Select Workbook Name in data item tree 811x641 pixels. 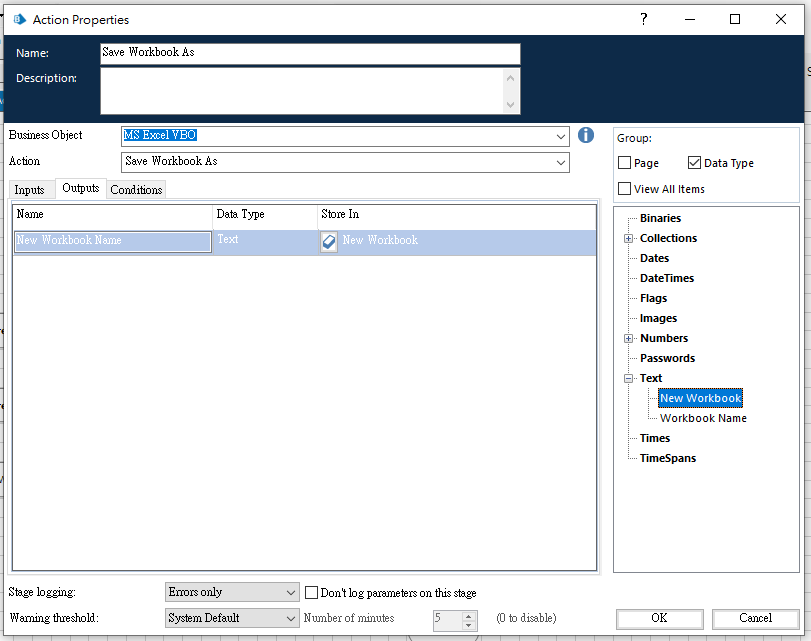pos(703,418)
